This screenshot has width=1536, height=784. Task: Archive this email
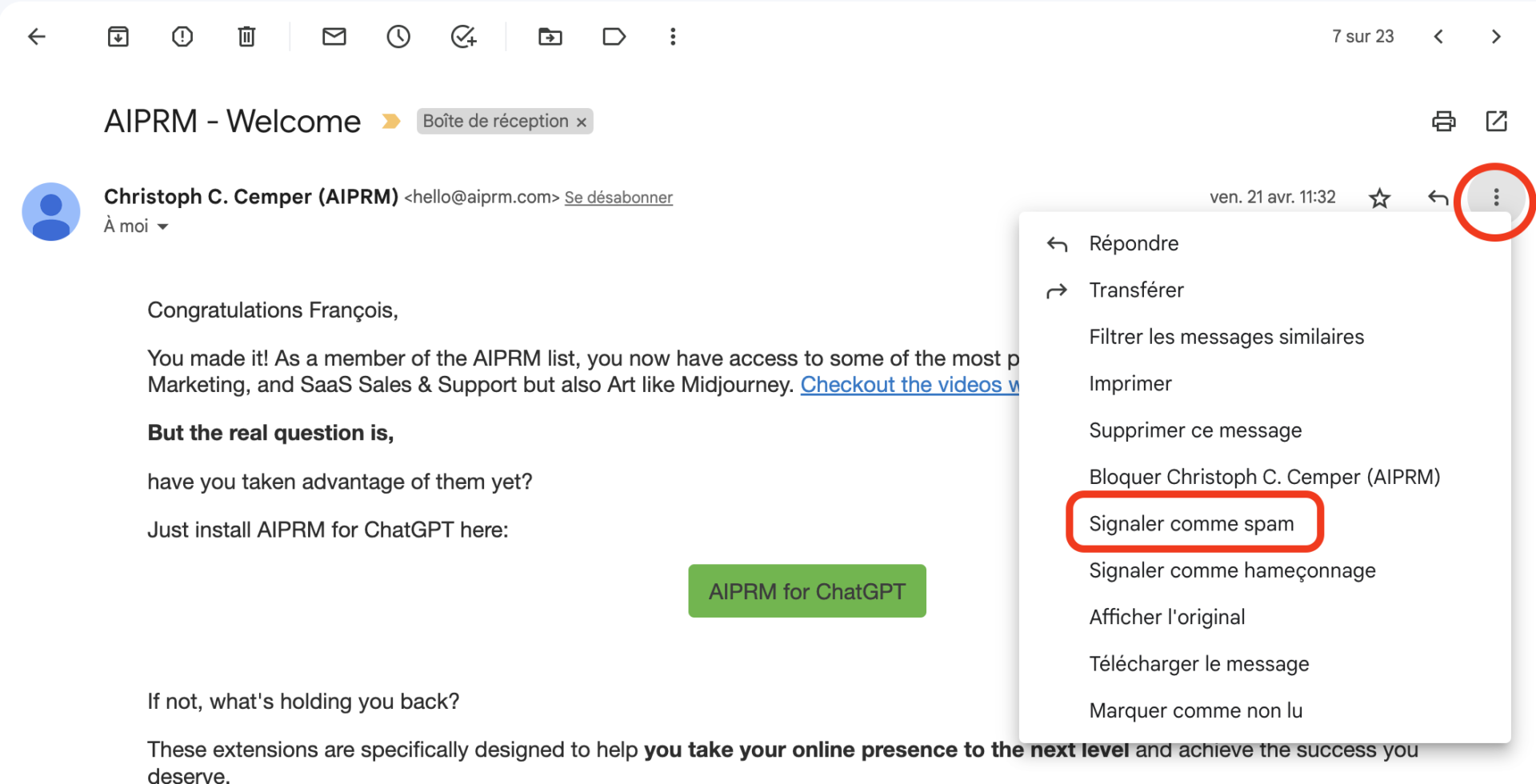click(118, 37)
